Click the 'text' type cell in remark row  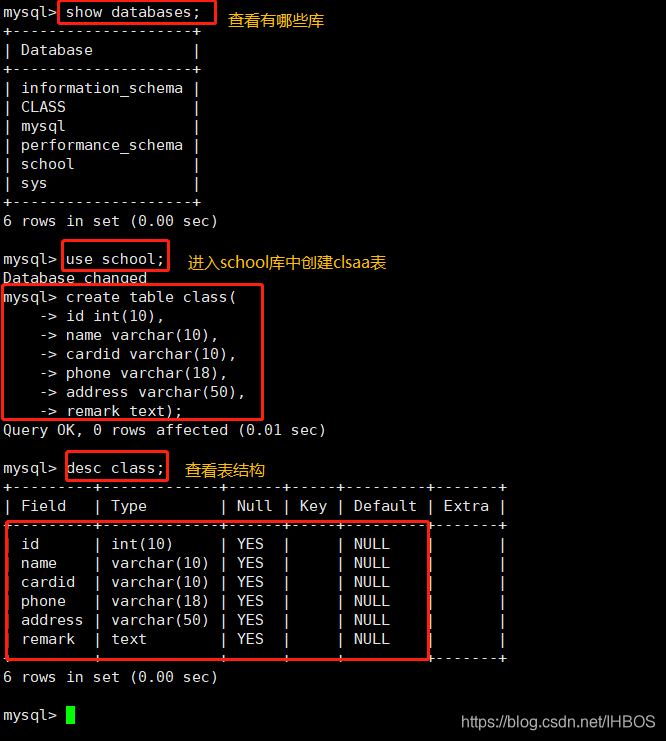tap(129, 639)
